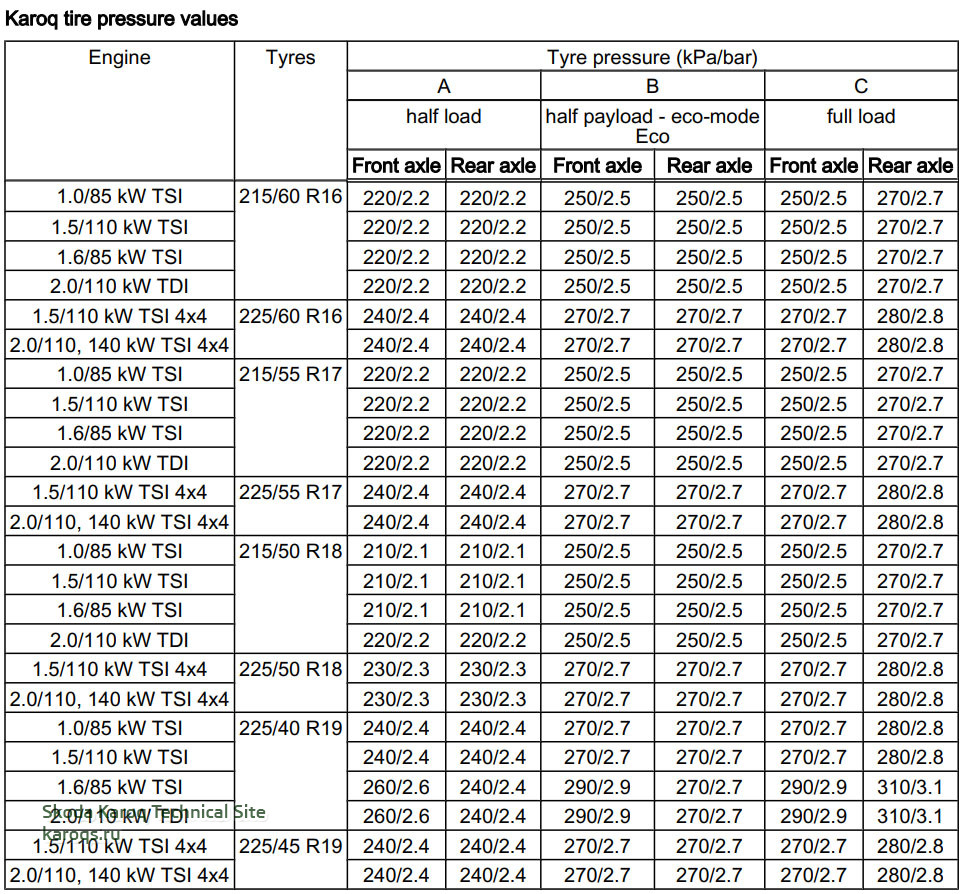Click eco-mode '290/2.9' in the 1.6/85 kW TSI row

point(597,788)
